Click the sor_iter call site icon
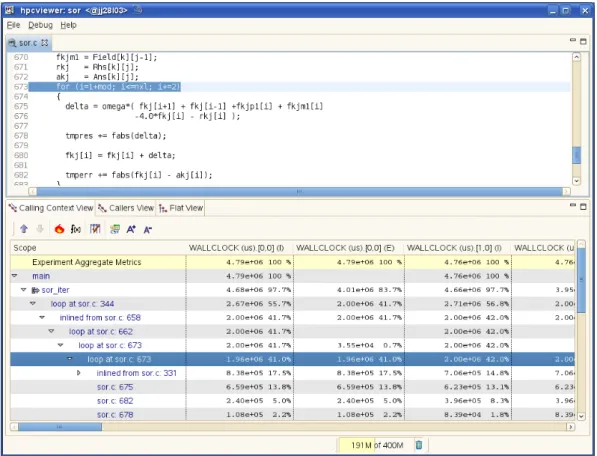 pos(35,290)
